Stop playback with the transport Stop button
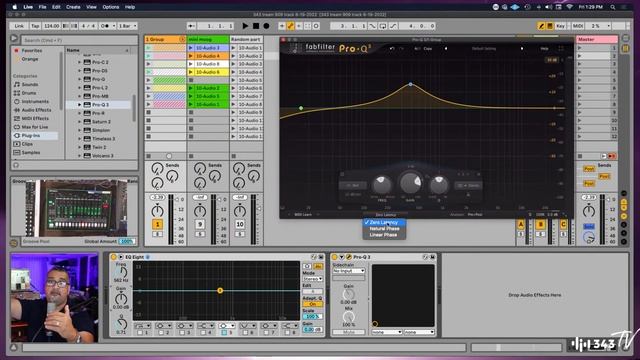The image size is (640, 360). [256, 26]
